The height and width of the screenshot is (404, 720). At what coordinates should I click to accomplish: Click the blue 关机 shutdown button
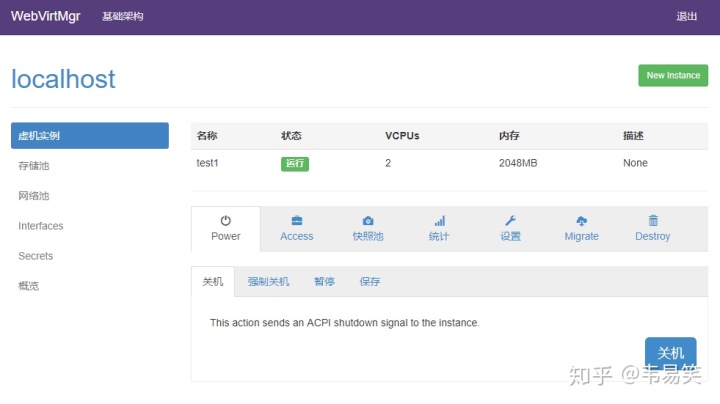coord(670,354)
